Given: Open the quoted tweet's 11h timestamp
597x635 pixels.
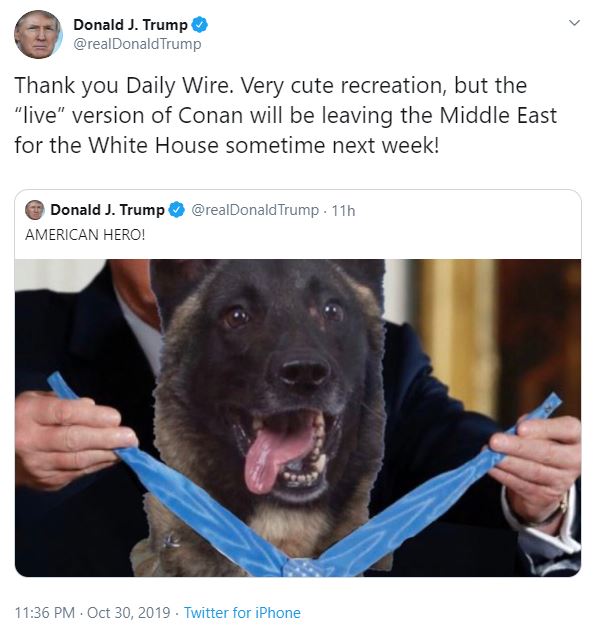Looking at the screenshot, I should 343,211.
